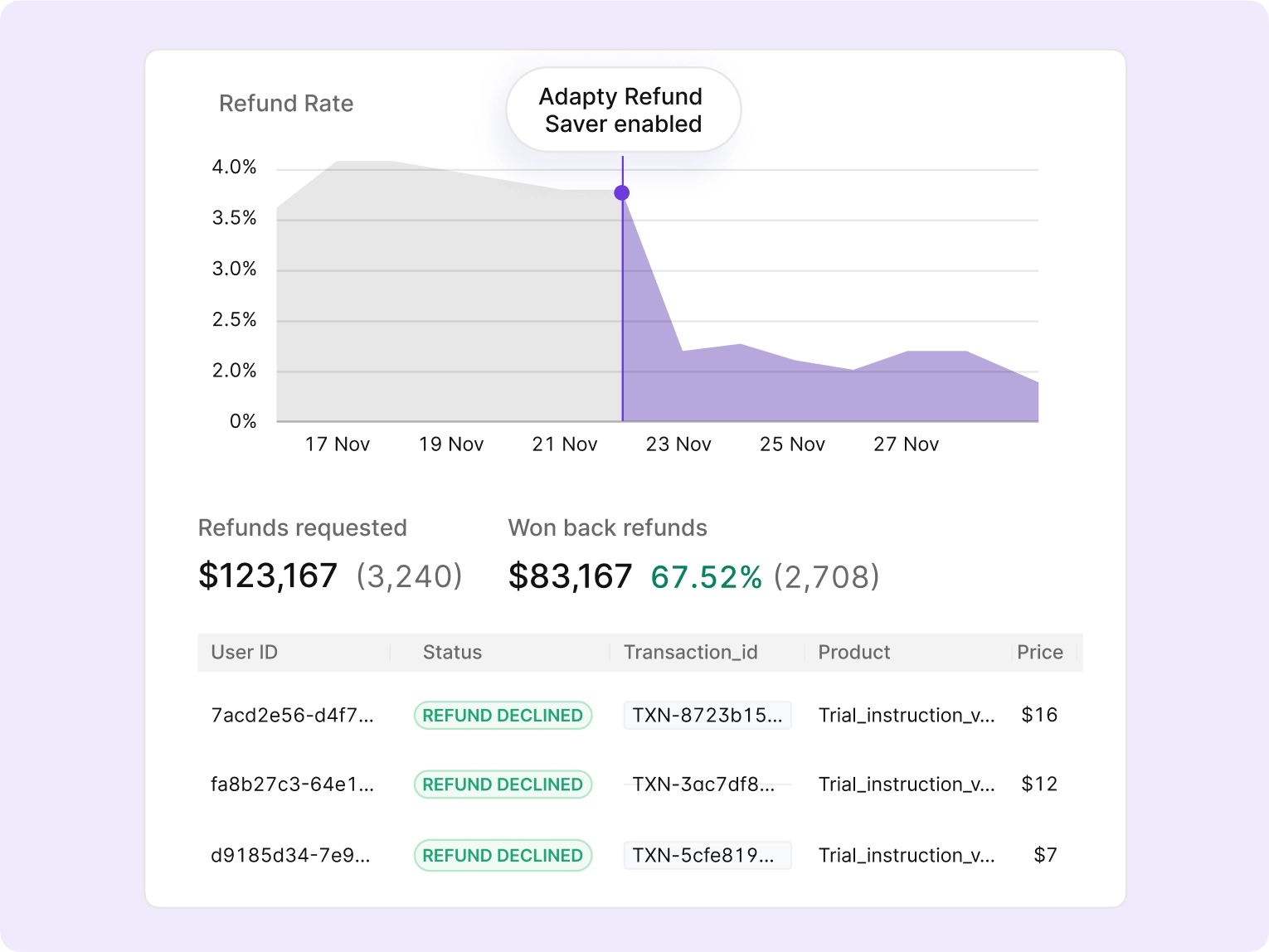This screenshot has height=952, width=1269.
Task: Select the Product column header
Action: click(x=853, y=653)
